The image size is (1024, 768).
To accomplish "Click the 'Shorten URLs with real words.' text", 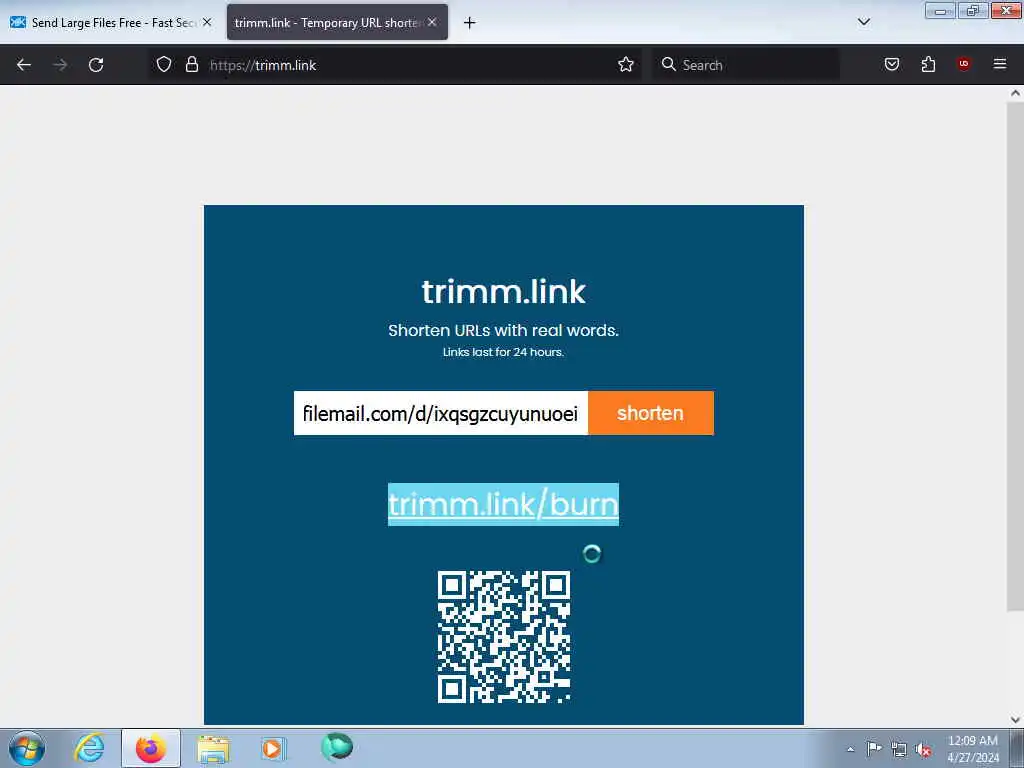I will (x=504, y=330).
